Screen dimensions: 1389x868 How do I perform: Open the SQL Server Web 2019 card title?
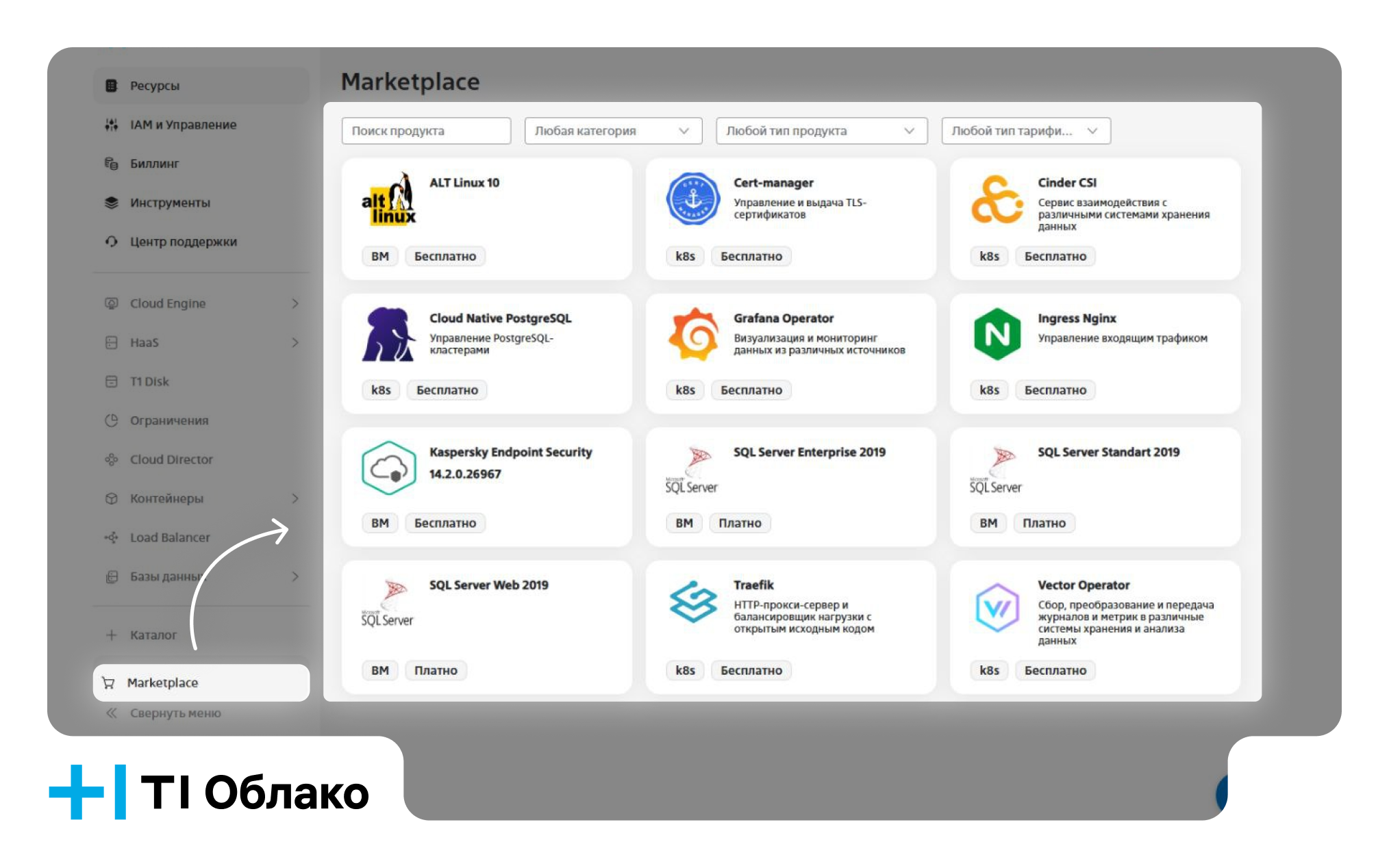click(x=489, y=585)
